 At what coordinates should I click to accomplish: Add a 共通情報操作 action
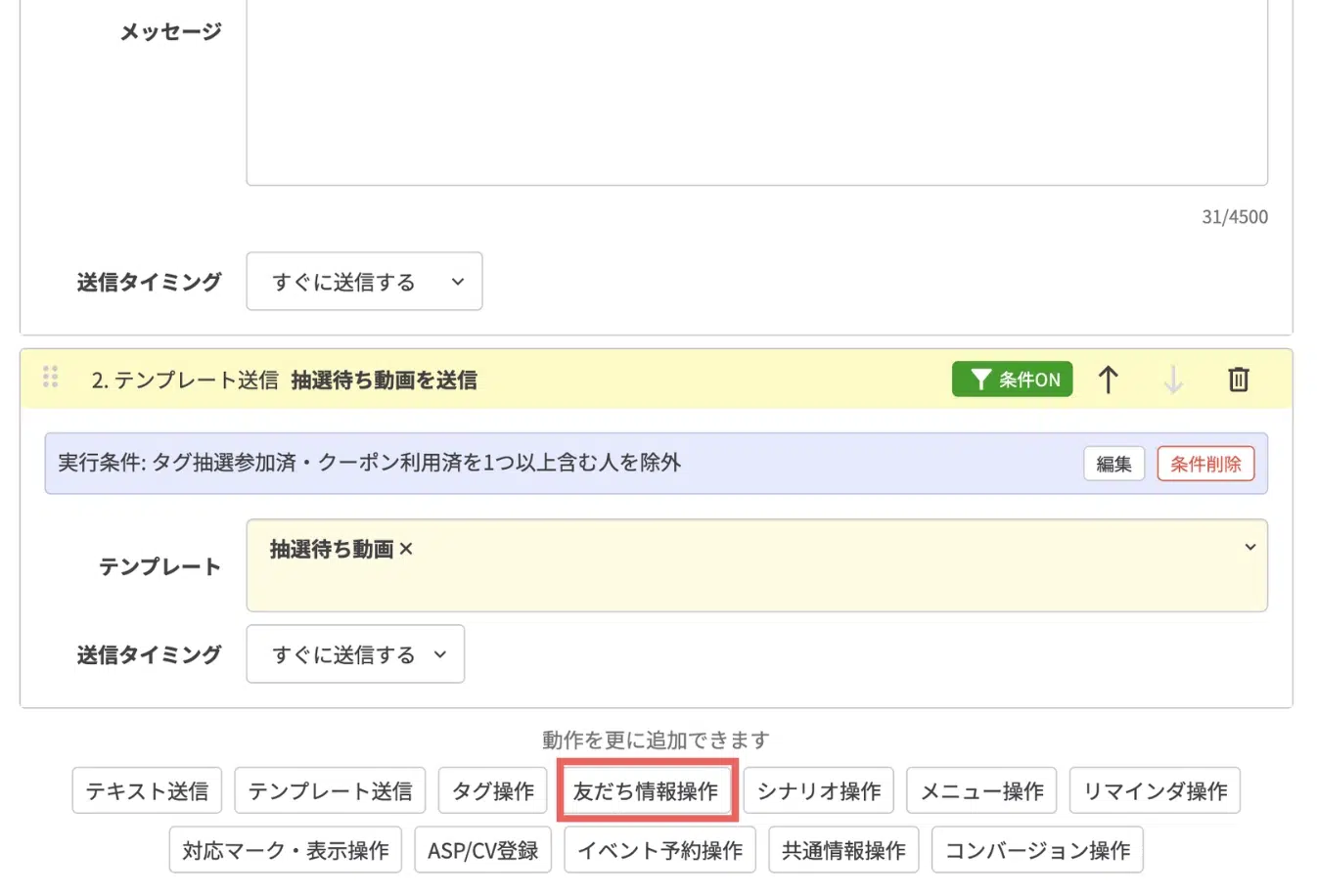[843, 850]
